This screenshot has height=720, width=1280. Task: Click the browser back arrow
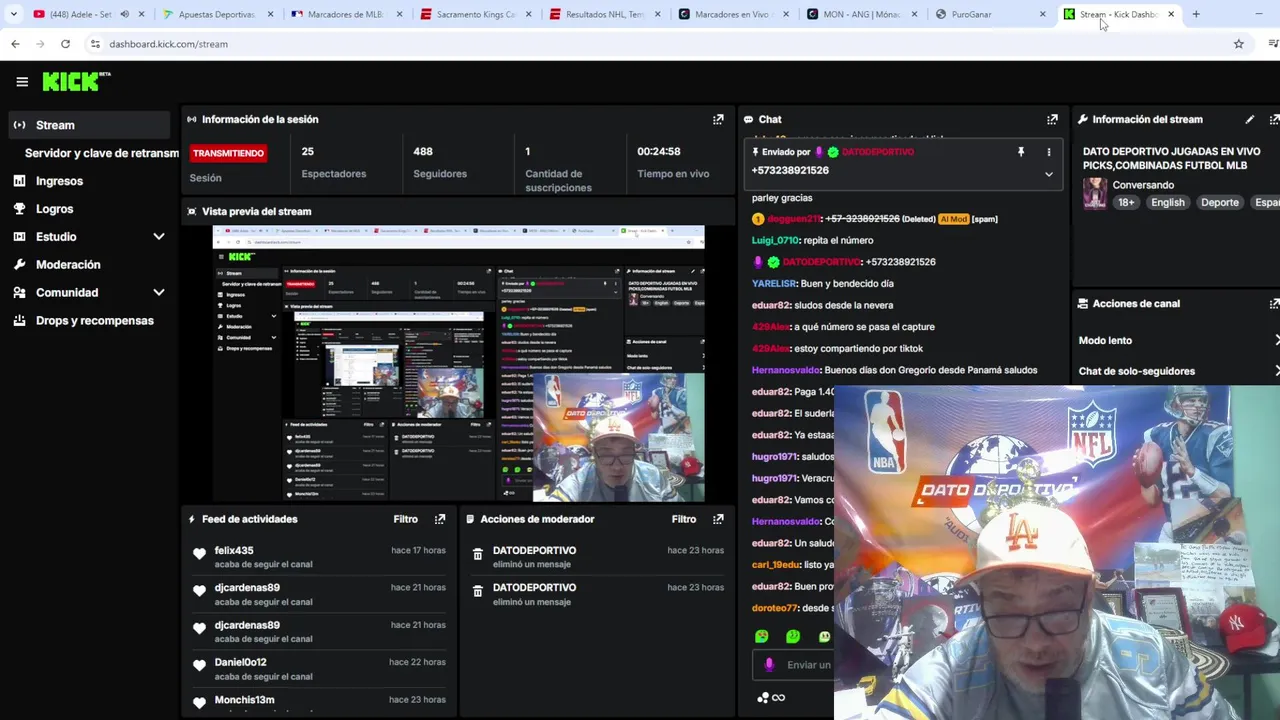15,44
